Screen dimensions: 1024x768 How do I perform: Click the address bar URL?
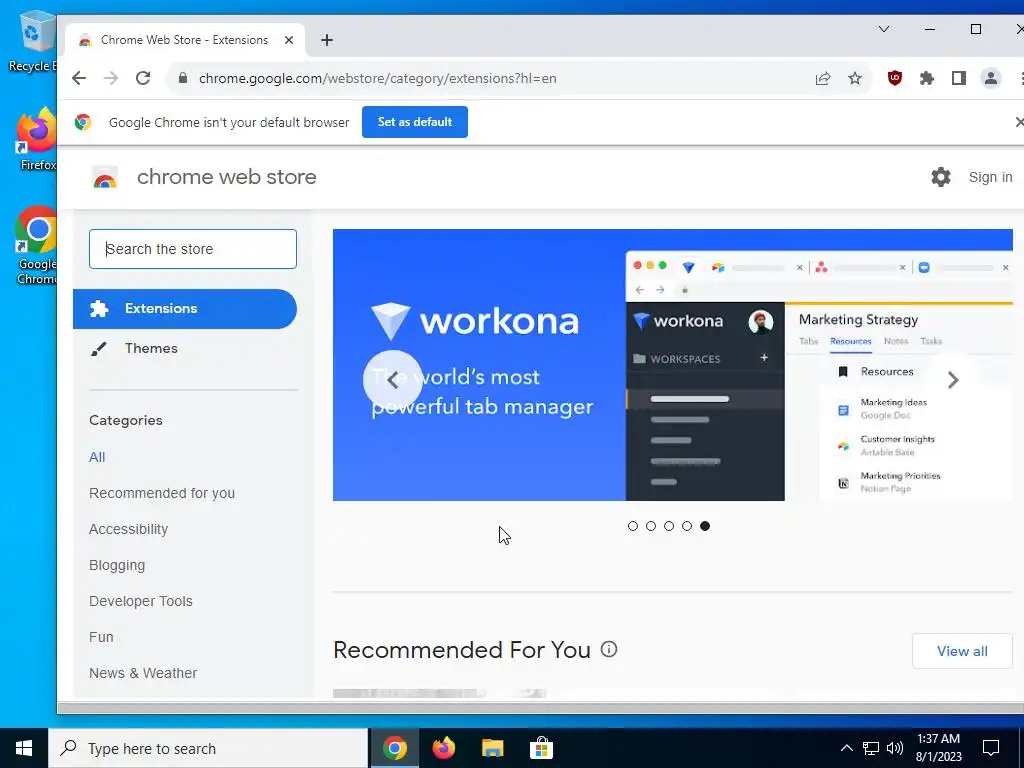(x=377, y=78)
